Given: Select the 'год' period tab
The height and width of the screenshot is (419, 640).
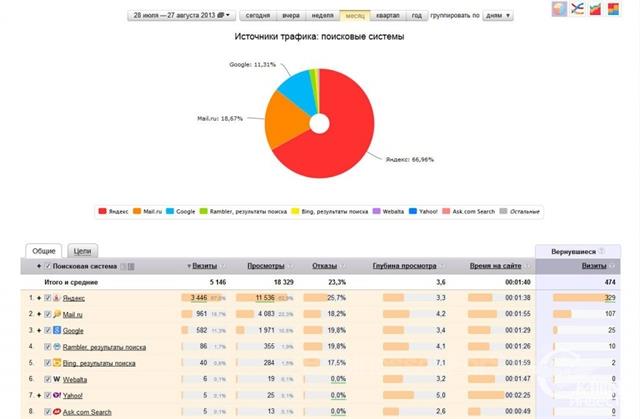Looking at the screenshot, I should tap(417, 16).
